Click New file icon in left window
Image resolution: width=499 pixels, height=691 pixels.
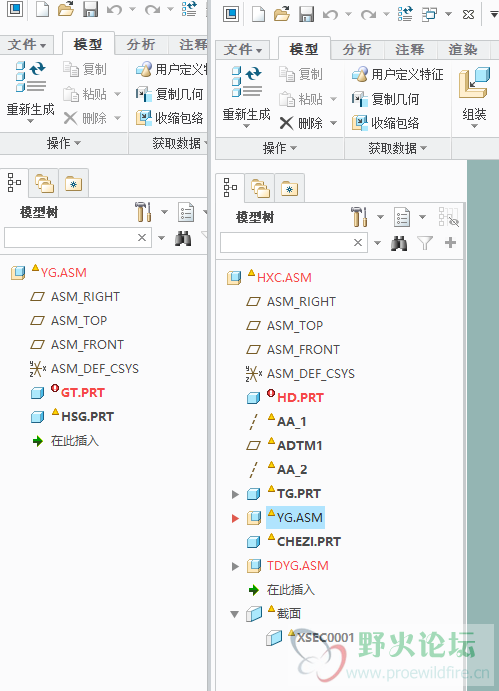click(x=42, y=9)
